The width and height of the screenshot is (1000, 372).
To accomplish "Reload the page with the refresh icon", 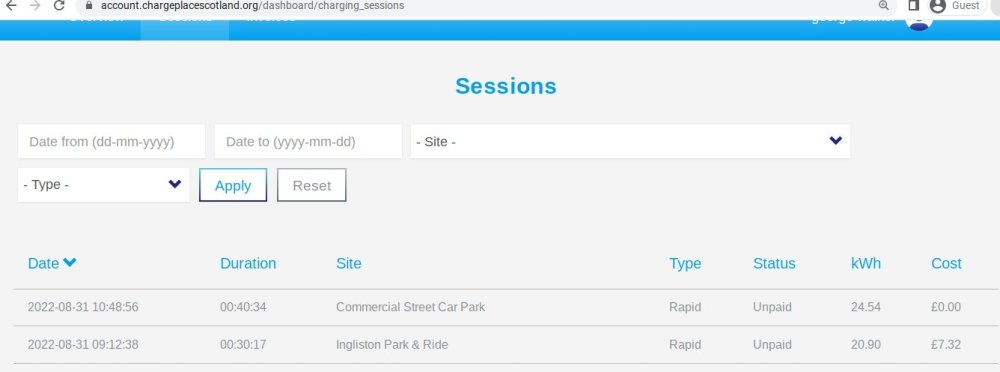I will point(59,6).
